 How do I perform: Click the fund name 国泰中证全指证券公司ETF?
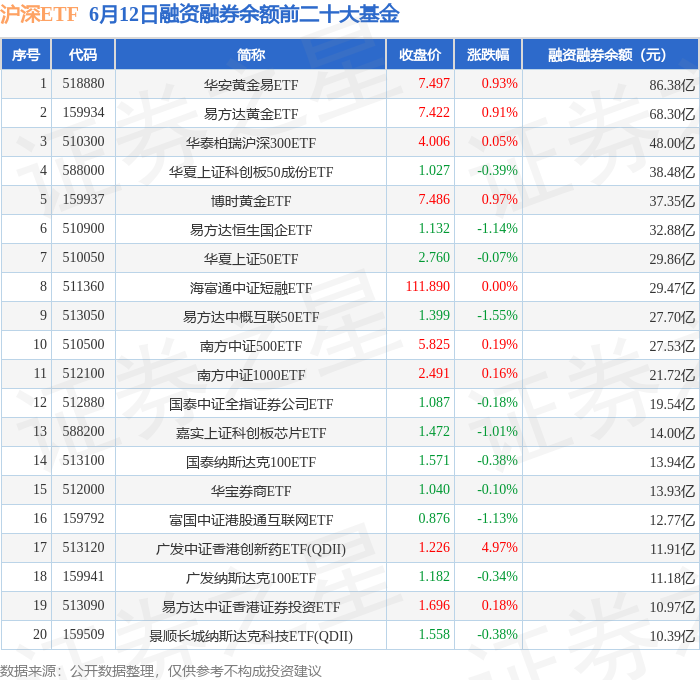tap(251, 404)
